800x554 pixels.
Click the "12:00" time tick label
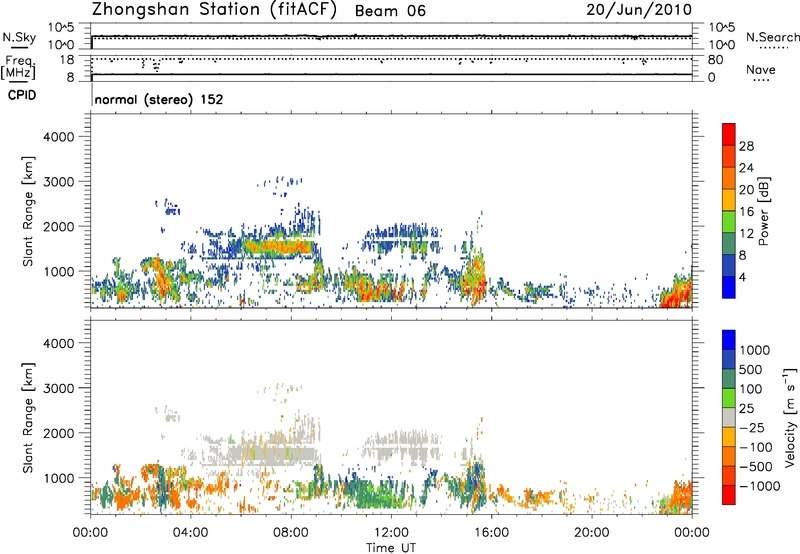tap(391, 533)
